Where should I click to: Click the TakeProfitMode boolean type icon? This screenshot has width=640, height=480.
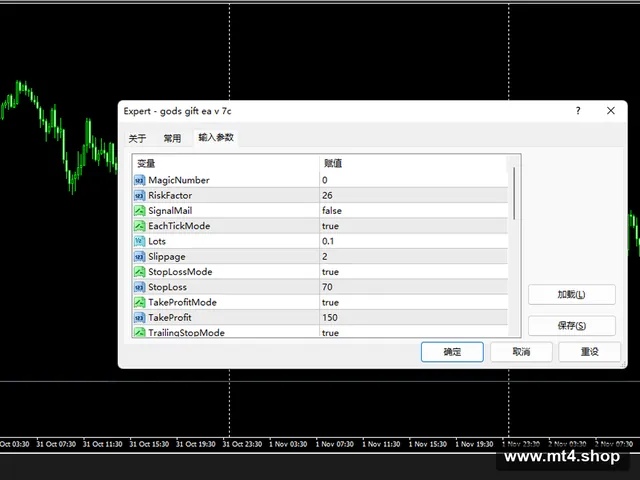click(x=139, y=302)
